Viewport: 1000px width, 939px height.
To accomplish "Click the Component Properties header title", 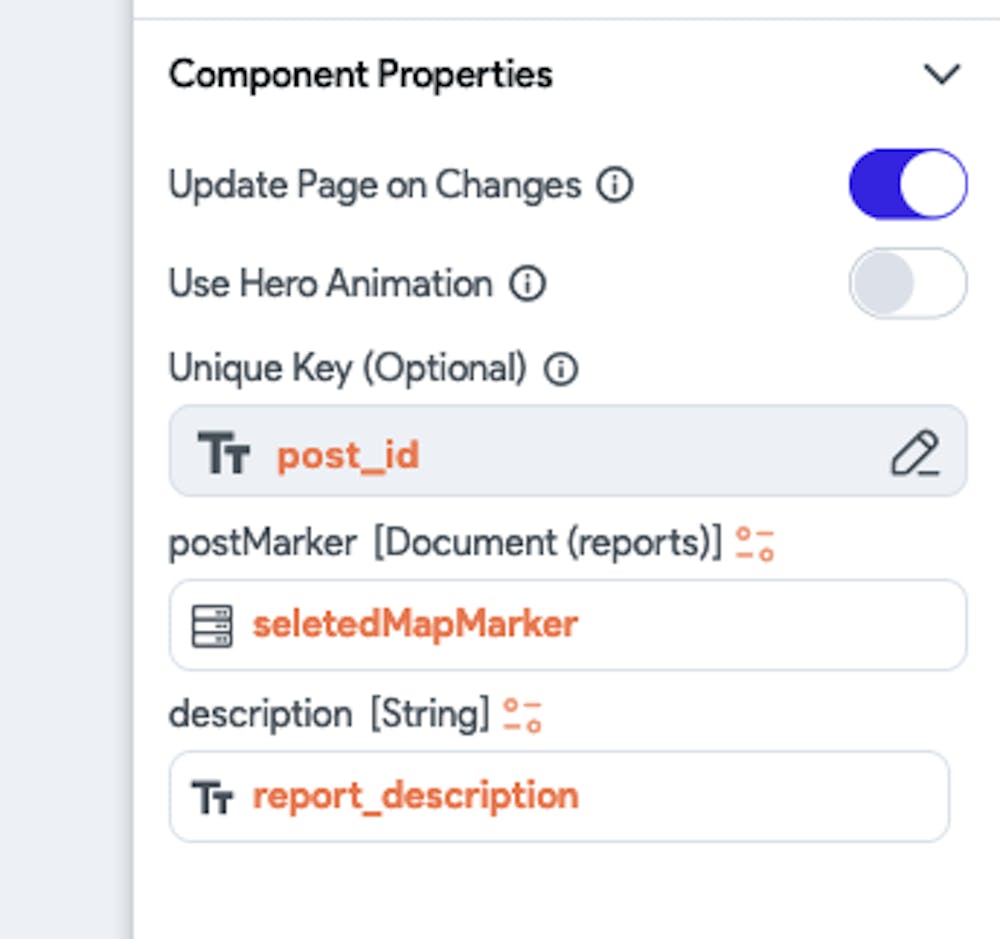I will click(360, 75).
